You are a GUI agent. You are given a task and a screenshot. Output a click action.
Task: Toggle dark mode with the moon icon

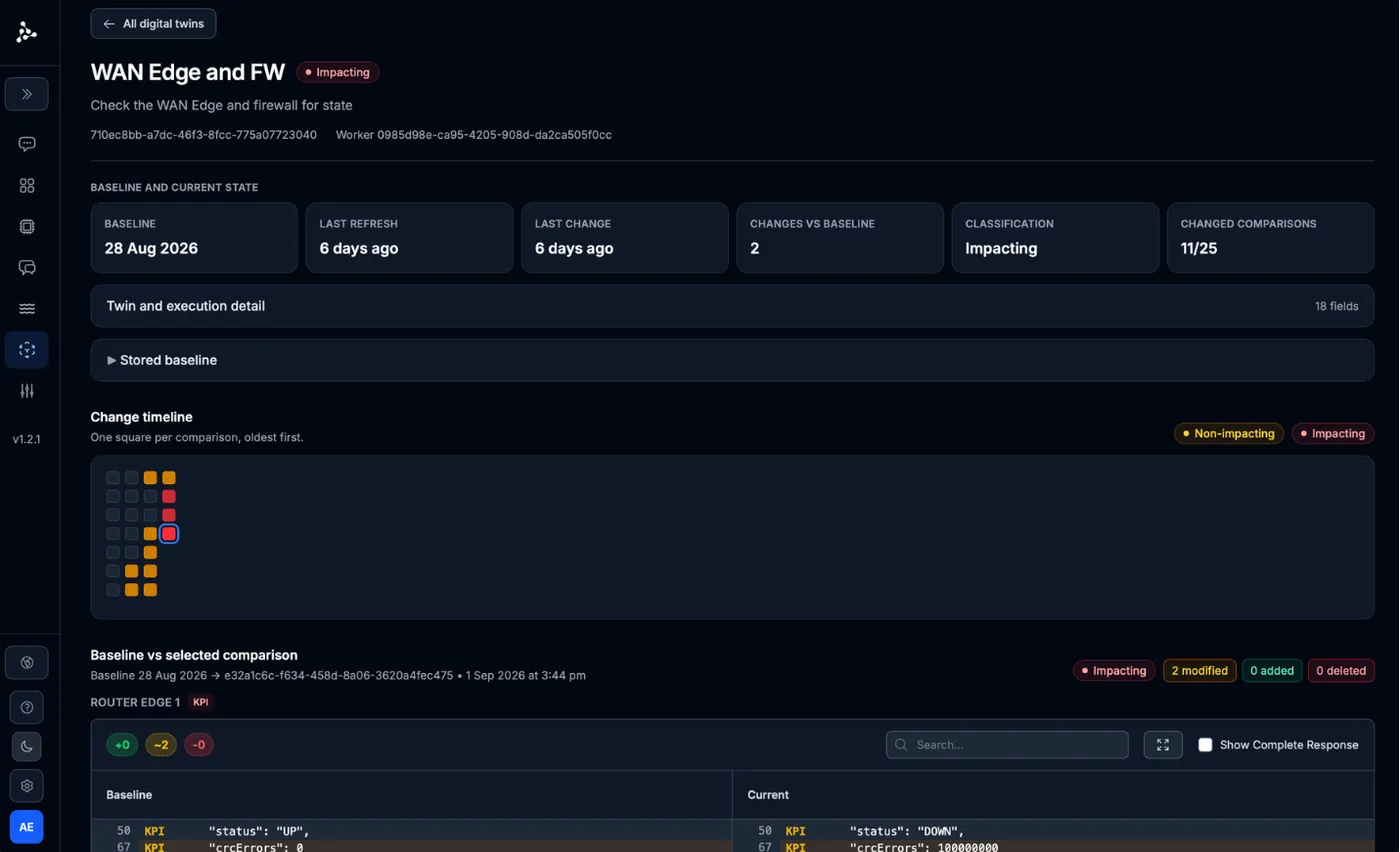[27, 746]
